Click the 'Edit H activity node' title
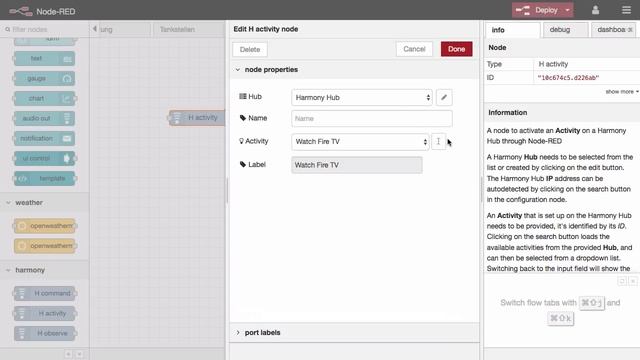 [266, 29]
